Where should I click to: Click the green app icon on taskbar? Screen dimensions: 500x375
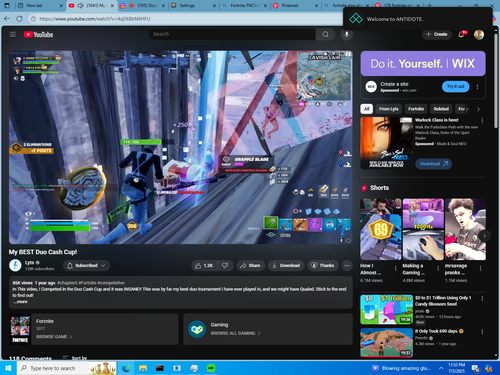click(211, 368)
